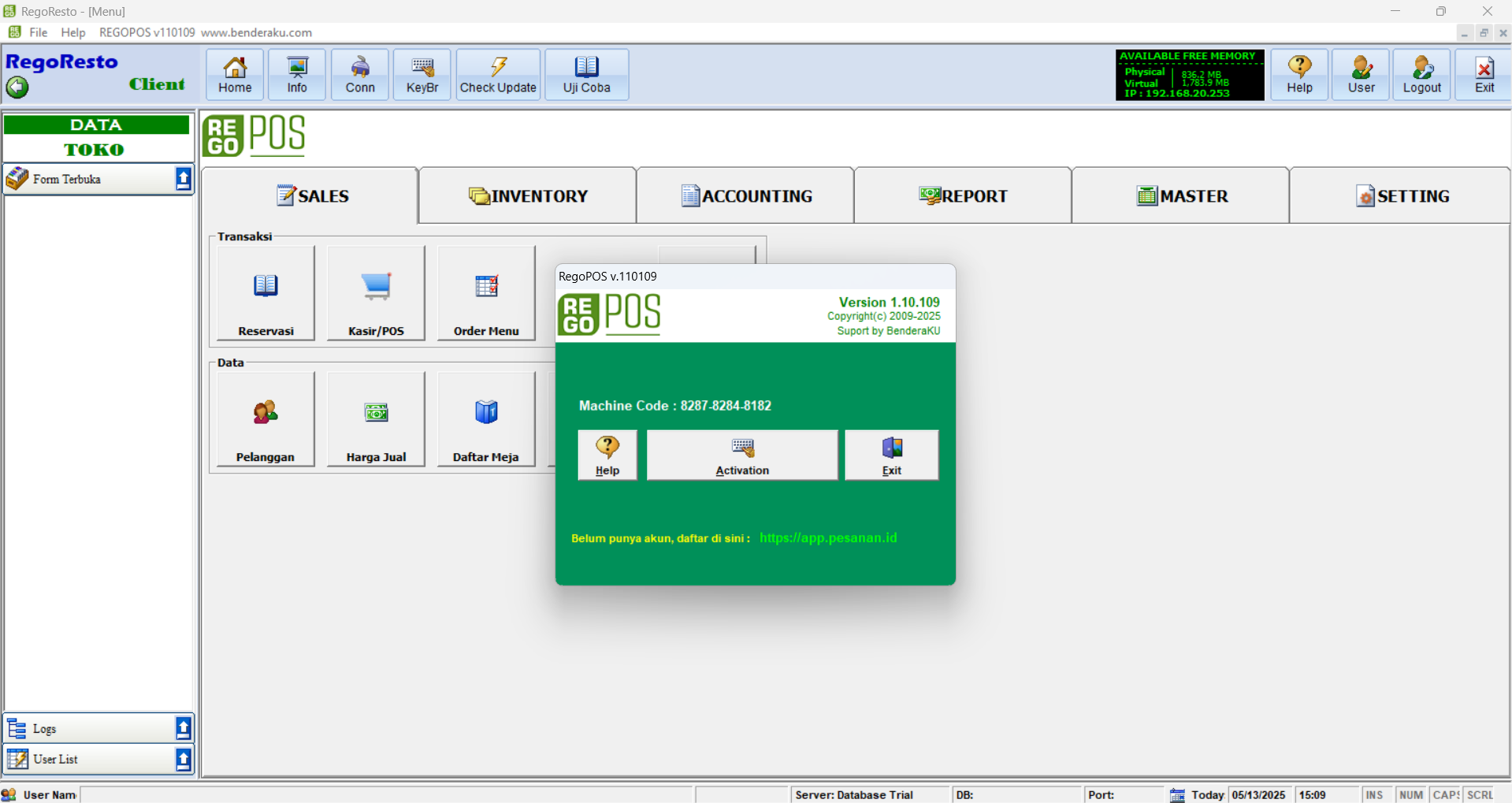Expand the Form Terbuka panel arrow
This screenshot has width=1512, height=803.
tap(183, 179)
